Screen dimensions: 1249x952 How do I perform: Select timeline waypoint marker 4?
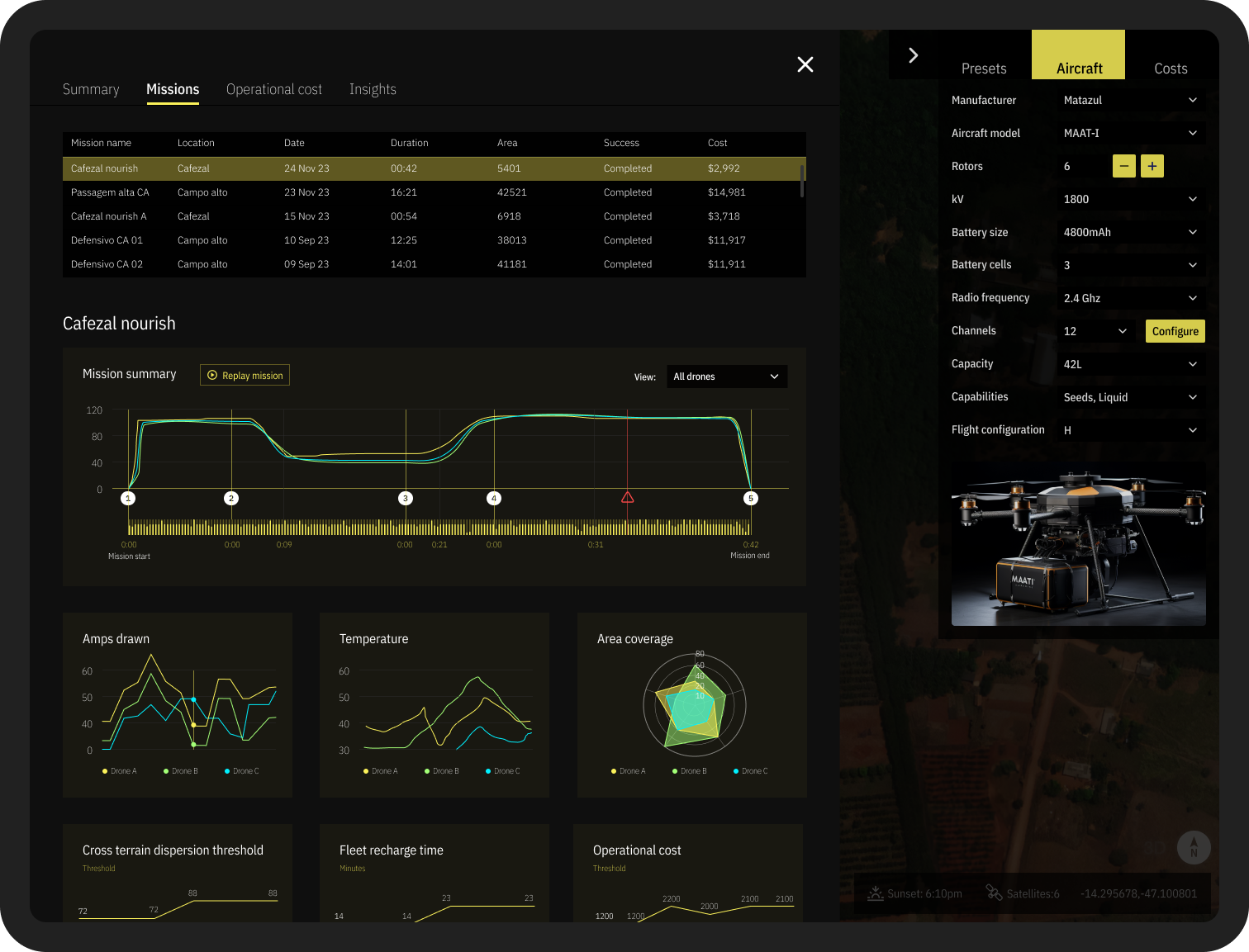click(494, 498)
